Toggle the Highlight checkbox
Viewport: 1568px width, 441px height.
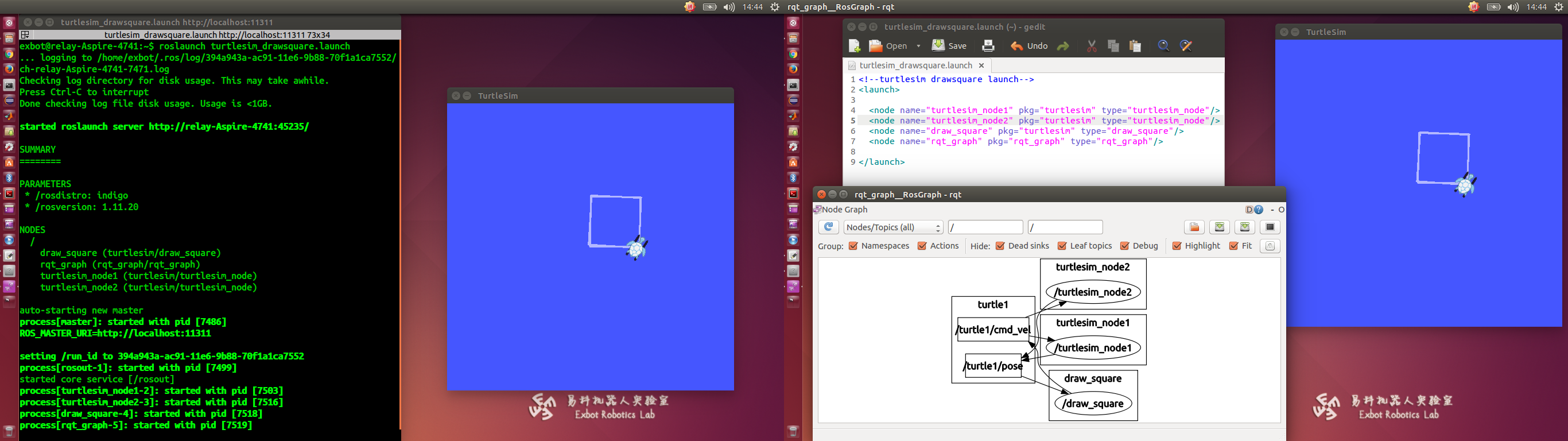tap(1177, 246)
